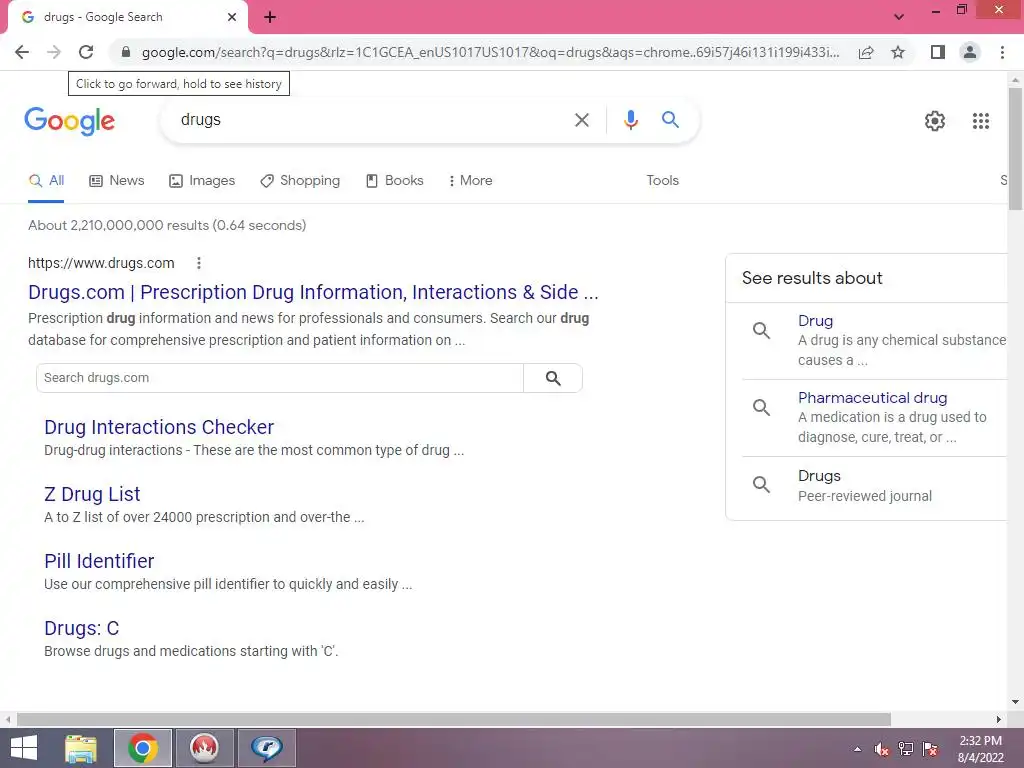Open the Drugs.com Prescription Drug Information result
The width and height of the screenshot is (1024, 768).
(313, 293)
